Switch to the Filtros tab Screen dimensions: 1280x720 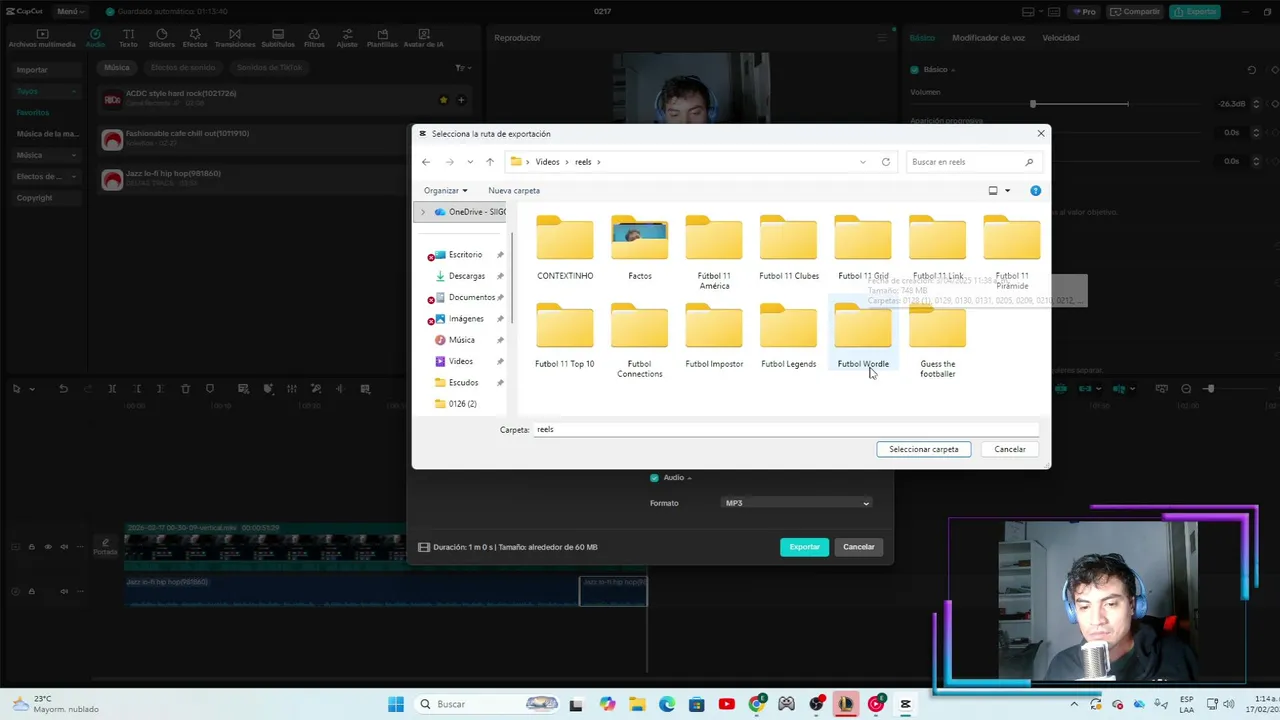pos(314,38)
